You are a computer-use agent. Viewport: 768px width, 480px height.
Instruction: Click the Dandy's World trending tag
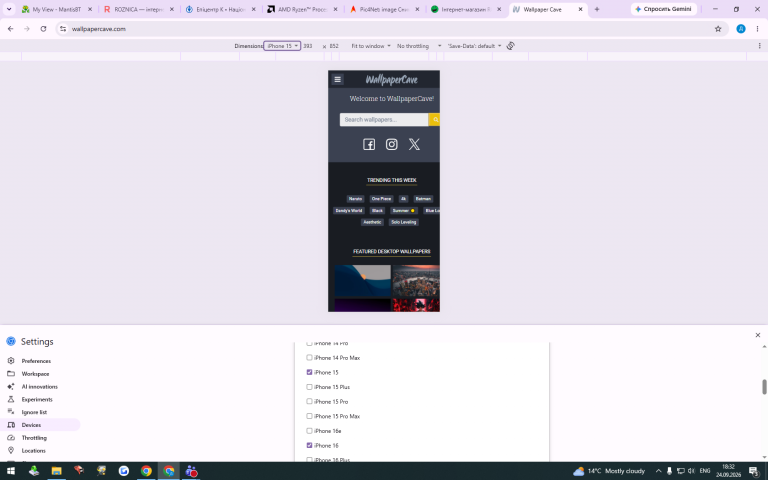click(x=349, y=211)
